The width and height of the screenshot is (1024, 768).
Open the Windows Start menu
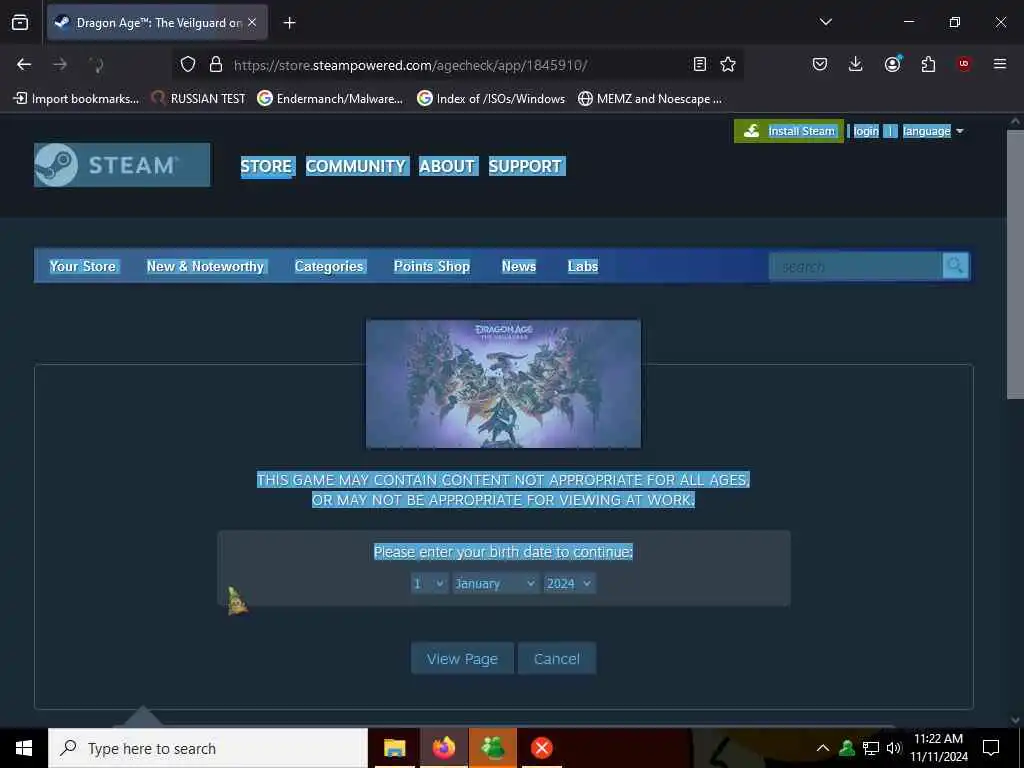(x=24, y=748)
